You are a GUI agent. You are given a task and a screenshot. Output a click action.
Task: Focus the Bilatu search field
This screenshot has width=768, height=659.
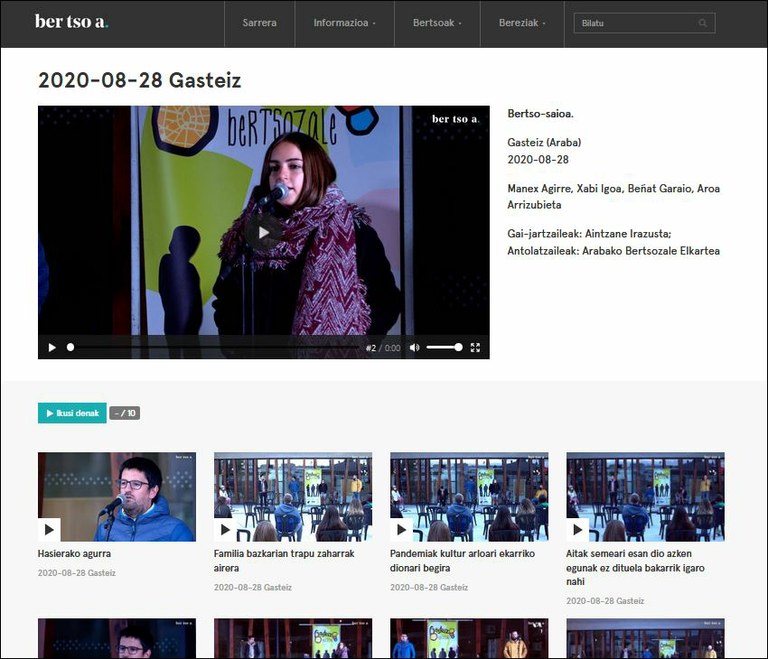[644, 23]
